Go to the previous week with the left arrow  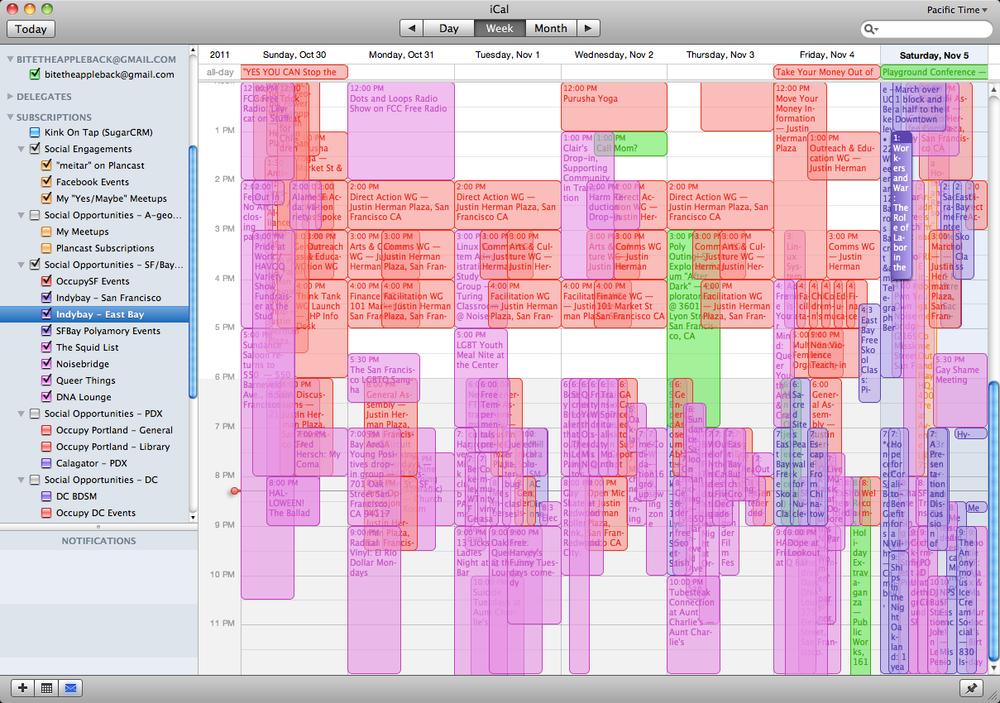(x=411, y=28)
